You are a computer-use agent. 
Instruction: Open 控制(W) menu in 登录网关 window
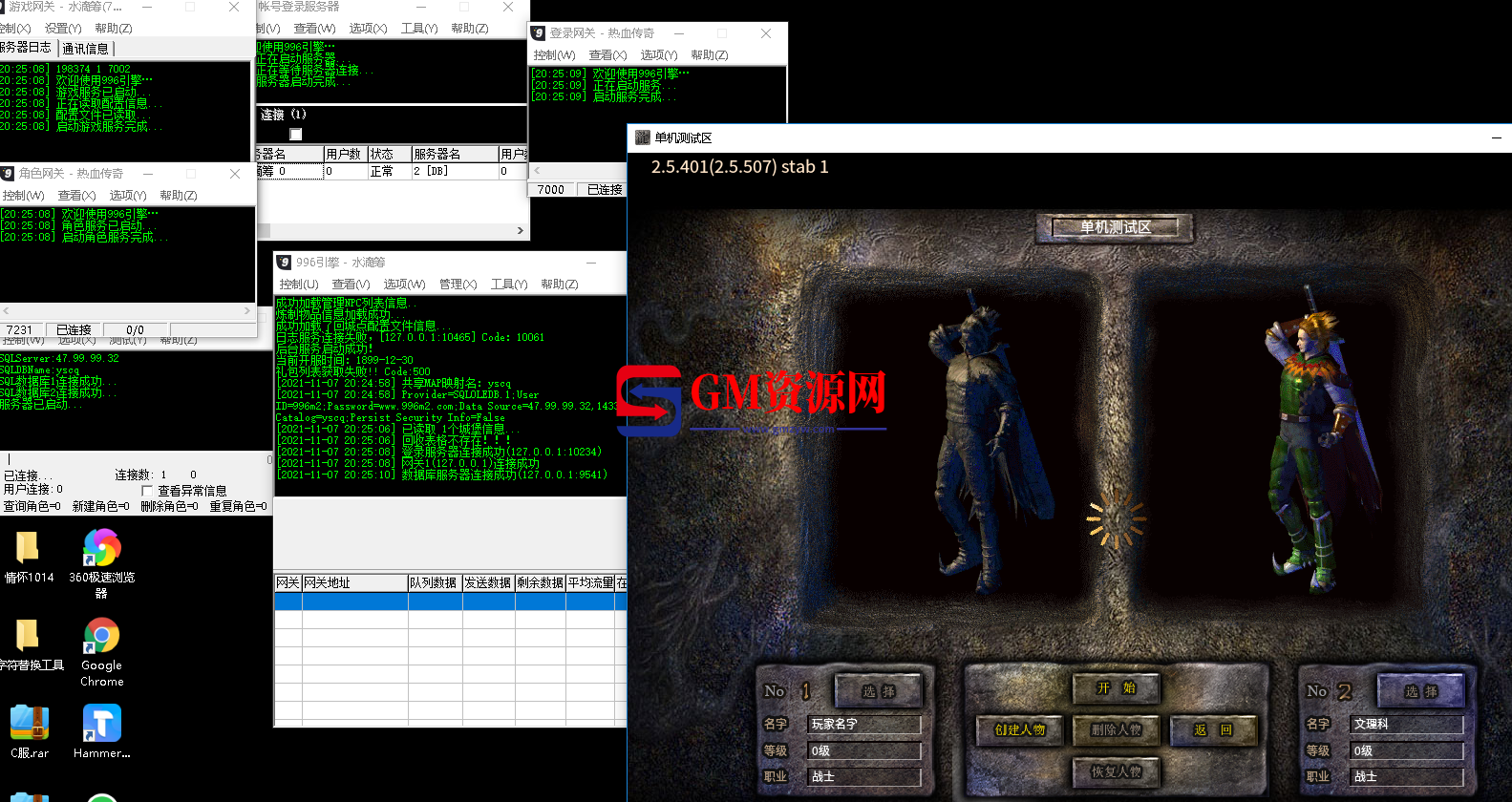[554, 54]
